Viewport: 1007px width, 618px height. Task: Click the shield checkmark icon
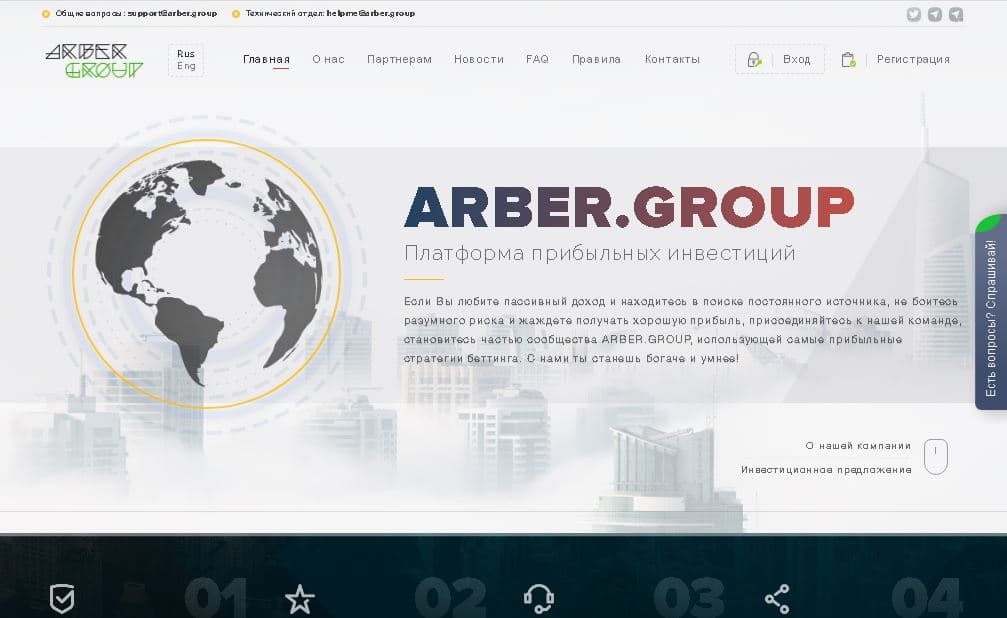[62, 599]
